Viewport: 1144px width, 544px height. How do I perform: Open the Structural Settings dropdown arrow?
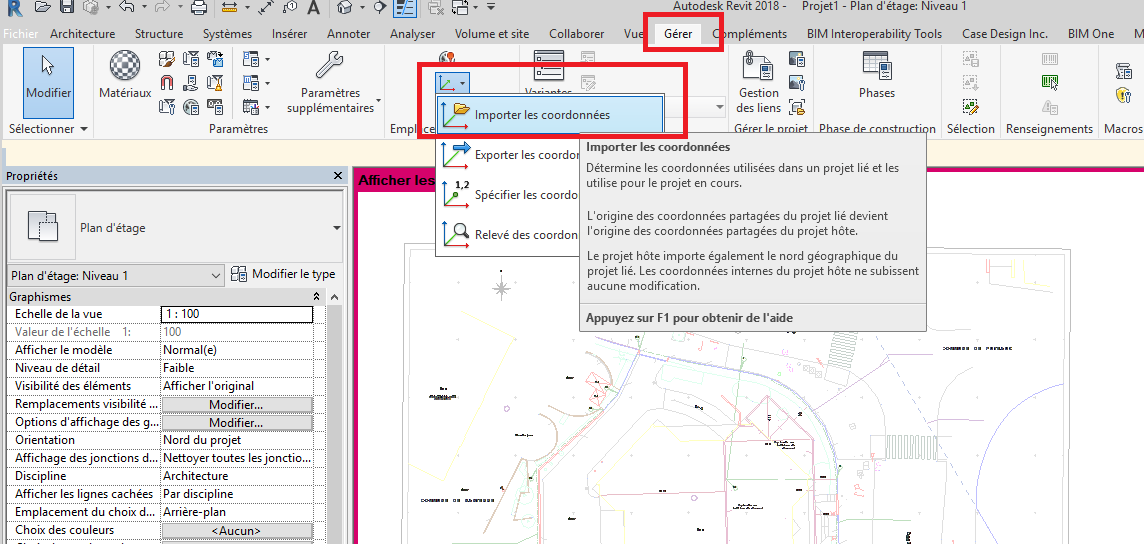pyautogui.click(x=267, y=59)
